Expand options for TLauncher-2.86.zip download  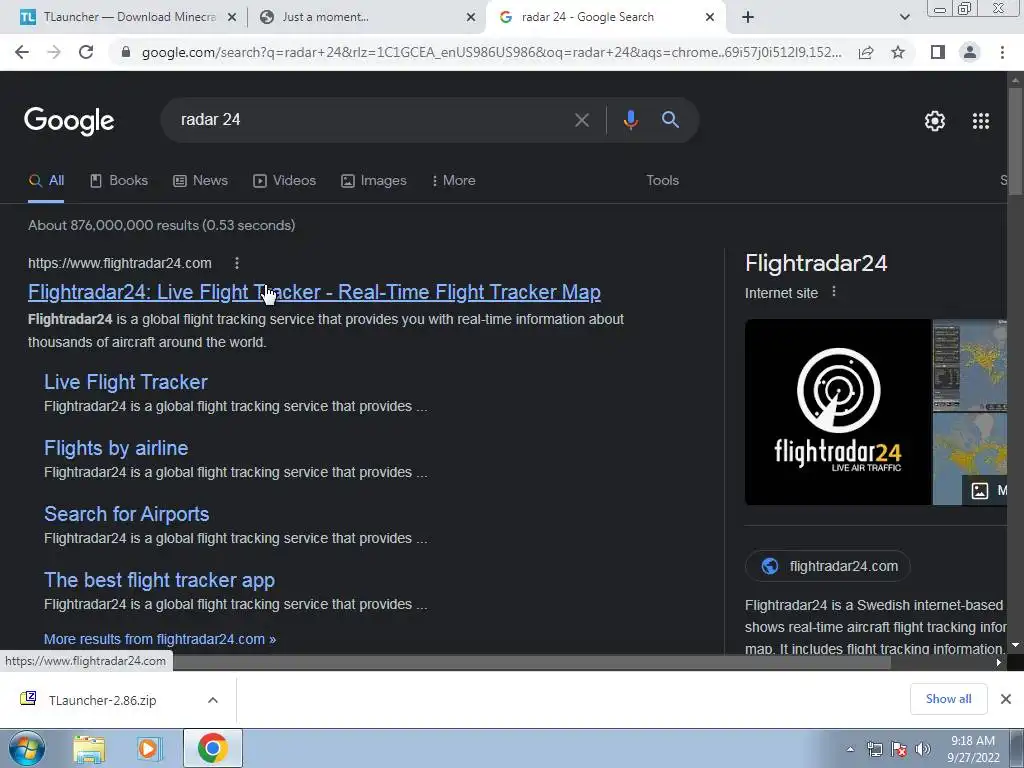(212, 700)
